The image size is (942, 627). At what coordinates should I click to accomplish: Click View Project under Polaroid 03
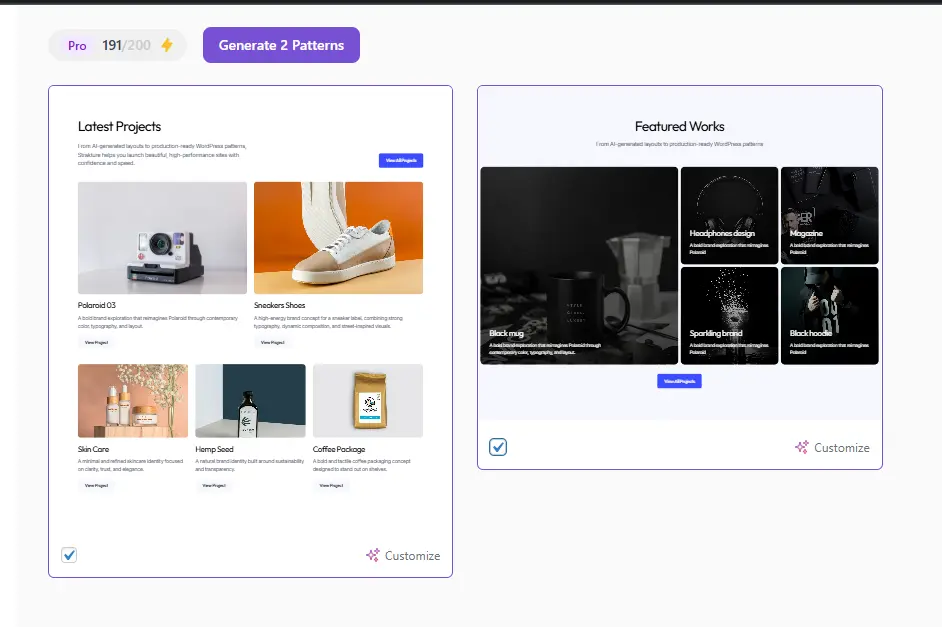click(x=97, y=342)
